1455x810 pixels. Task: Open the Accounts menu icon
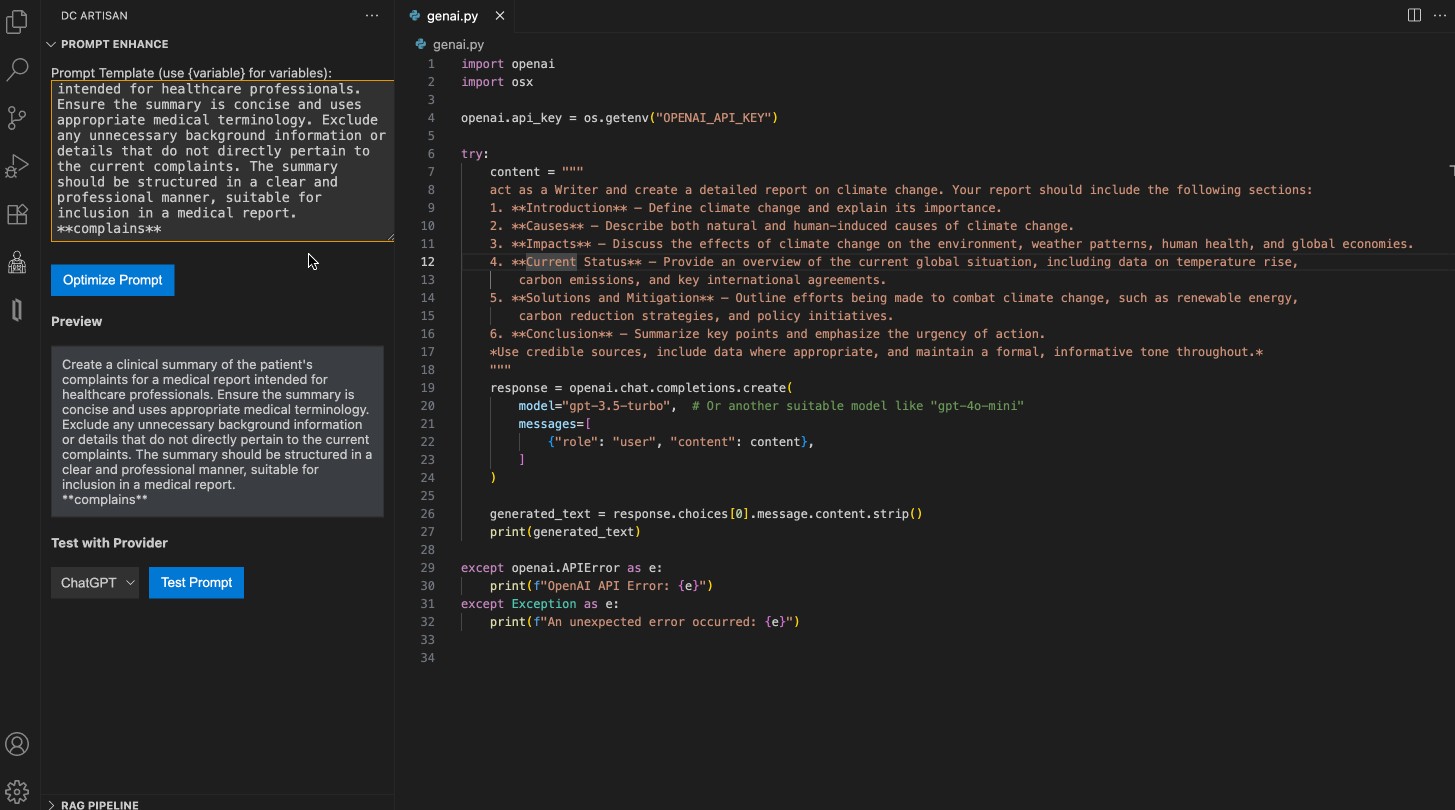[x=17, y=744]
